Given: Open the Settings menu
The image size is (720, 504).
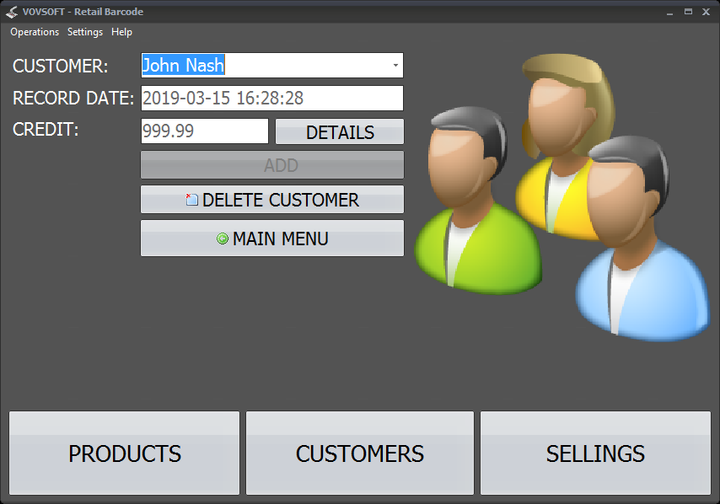Looking at the screenshot, I should (85, 32).
